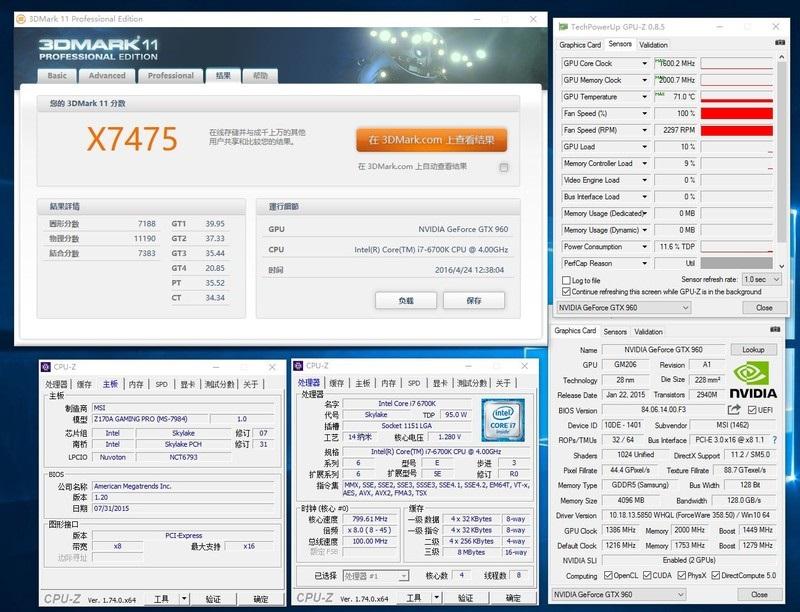
Task: Click the Z170A GAMING PRO model field
Action: click(x=151, y=419)
